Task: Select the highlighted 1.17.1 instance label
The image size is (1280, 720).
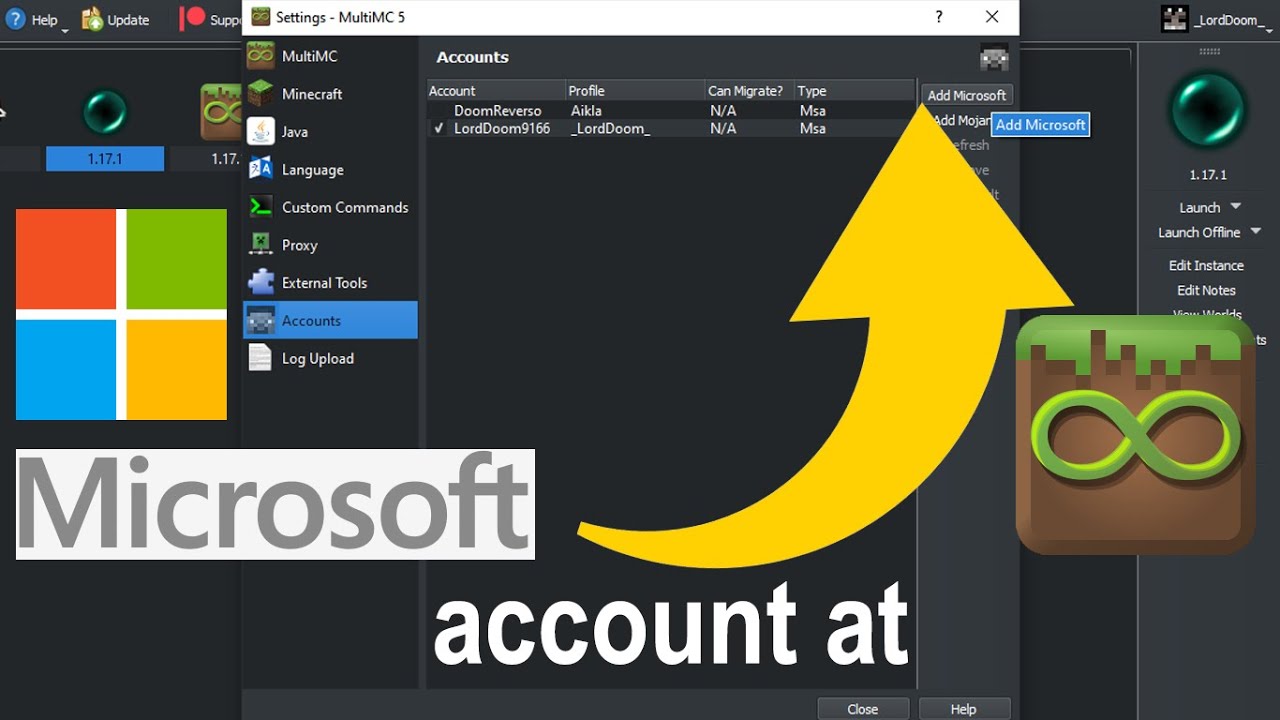Action: click(x=105, y=158)
